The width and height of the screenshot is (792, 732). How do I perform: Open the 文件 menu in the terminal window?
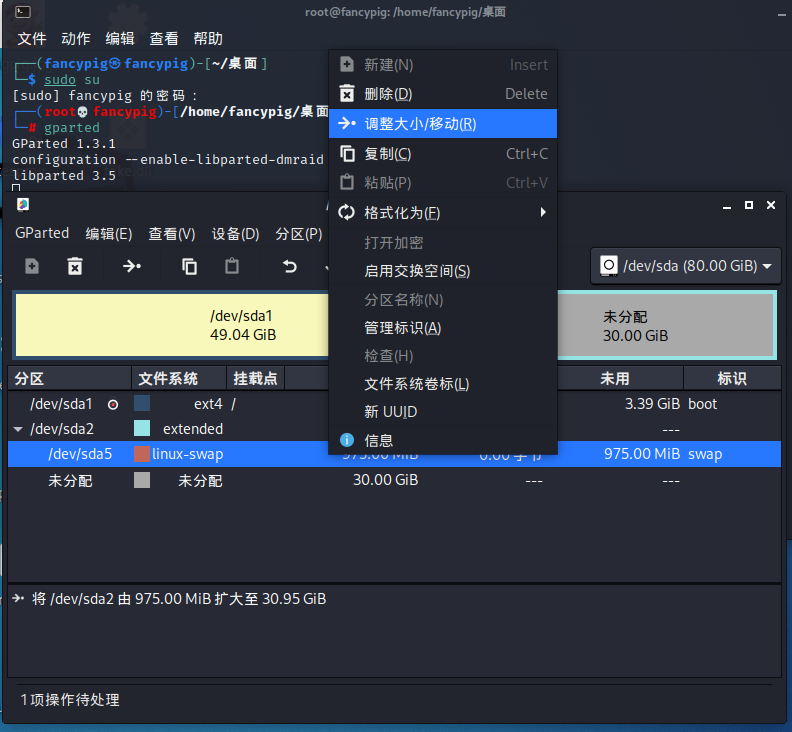tap(32, 38)
